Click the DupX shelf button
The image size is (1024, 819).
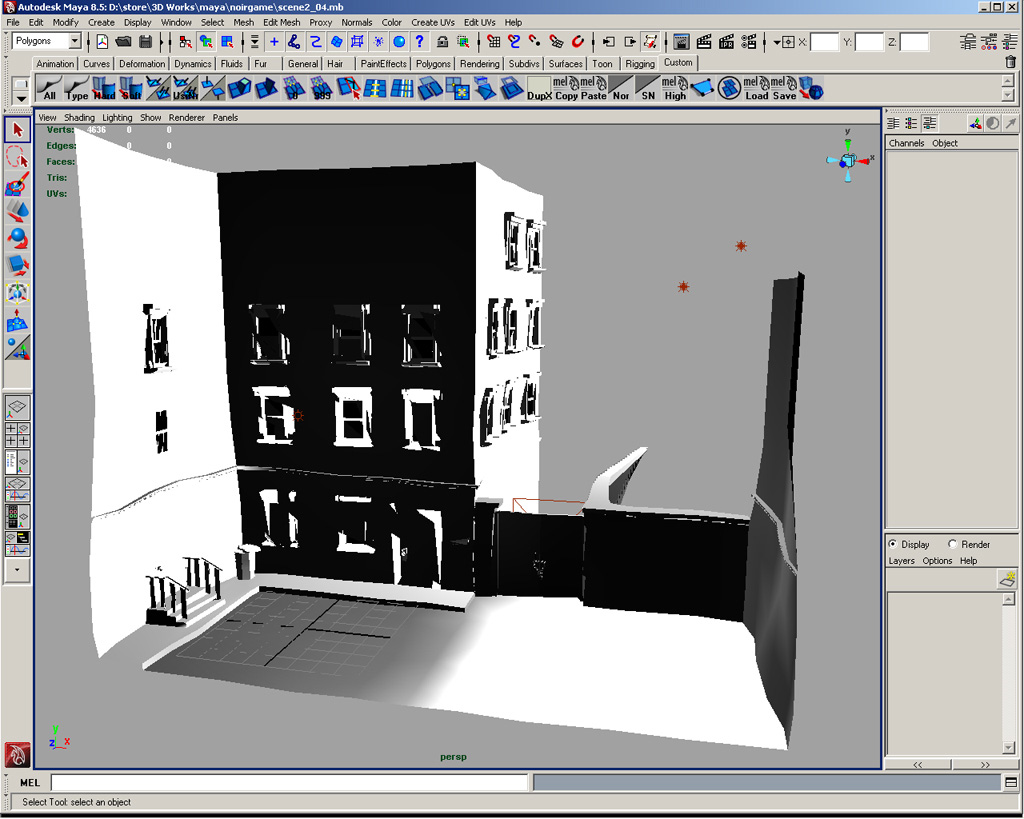click(539, 89)
